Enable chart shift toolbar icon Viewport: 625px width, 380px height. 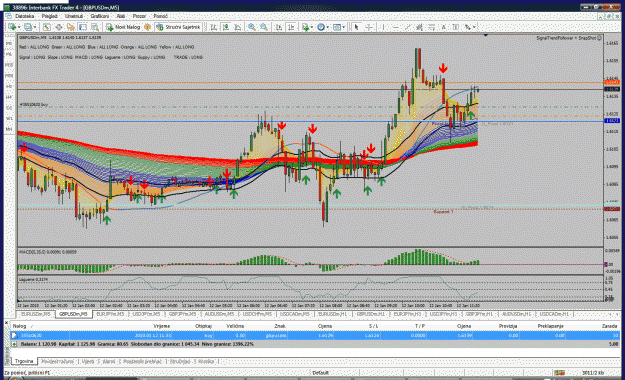pos(291,27)
